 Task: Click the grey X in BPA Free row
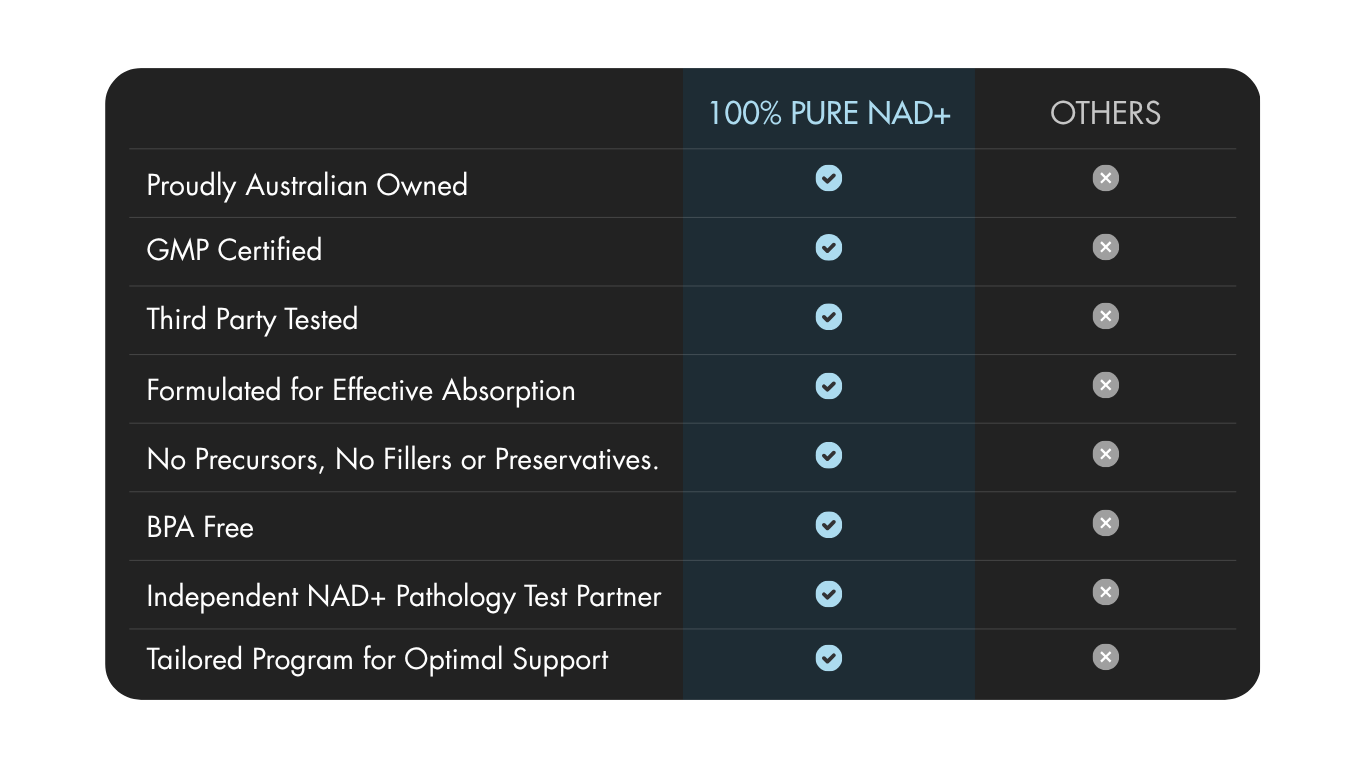(1105, 524)
